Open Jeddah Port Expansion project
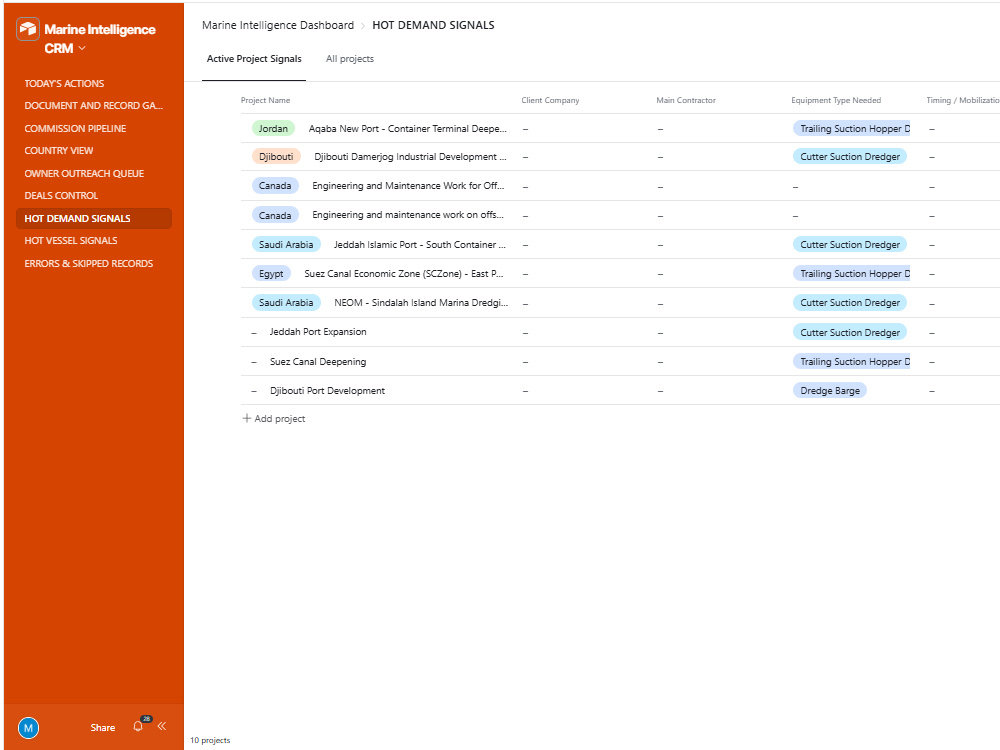 tap(318, 332)
